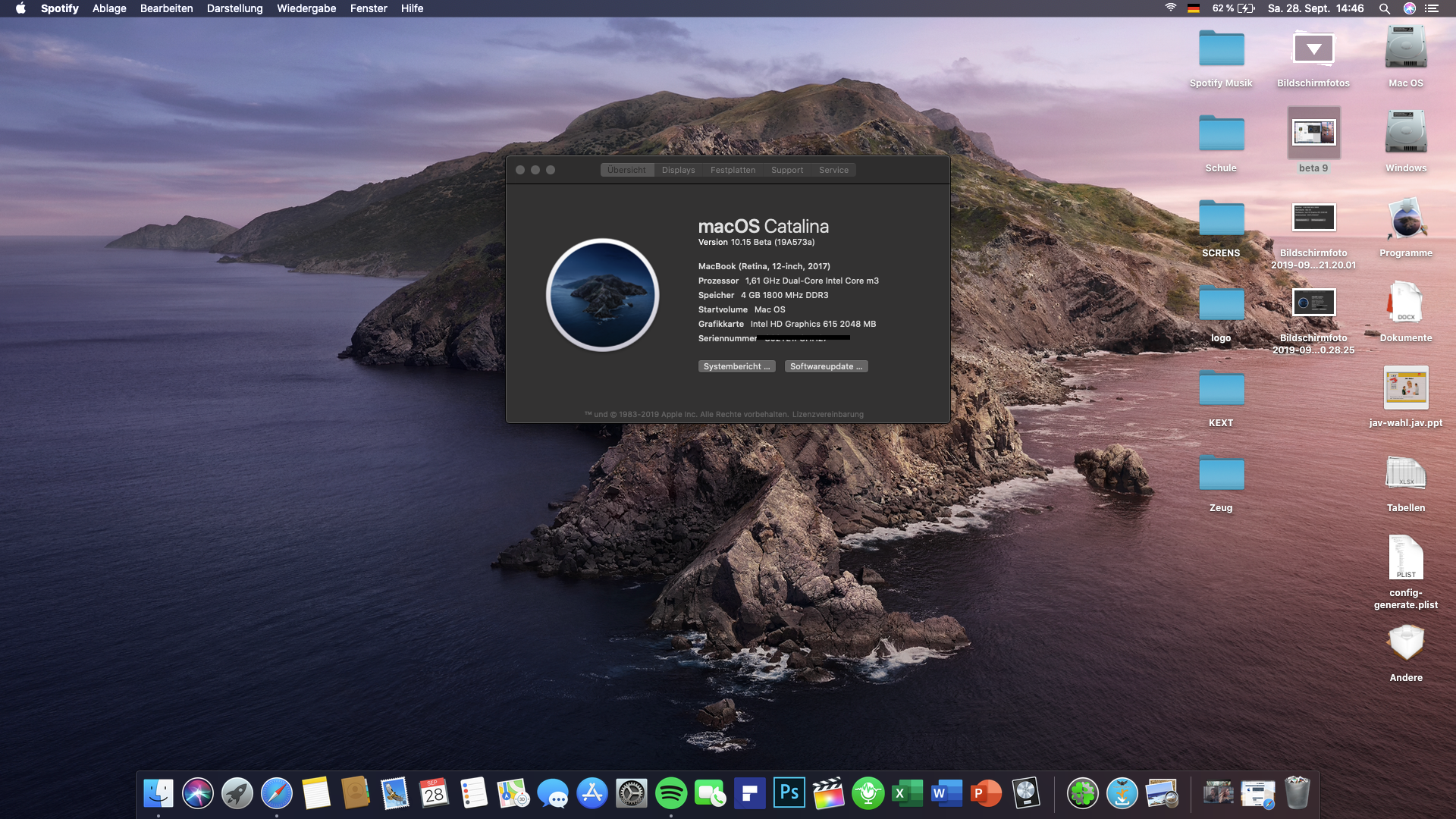1456x819 pixels.
Task: Click the Systembericht button
Action: [x=736, y=366]
